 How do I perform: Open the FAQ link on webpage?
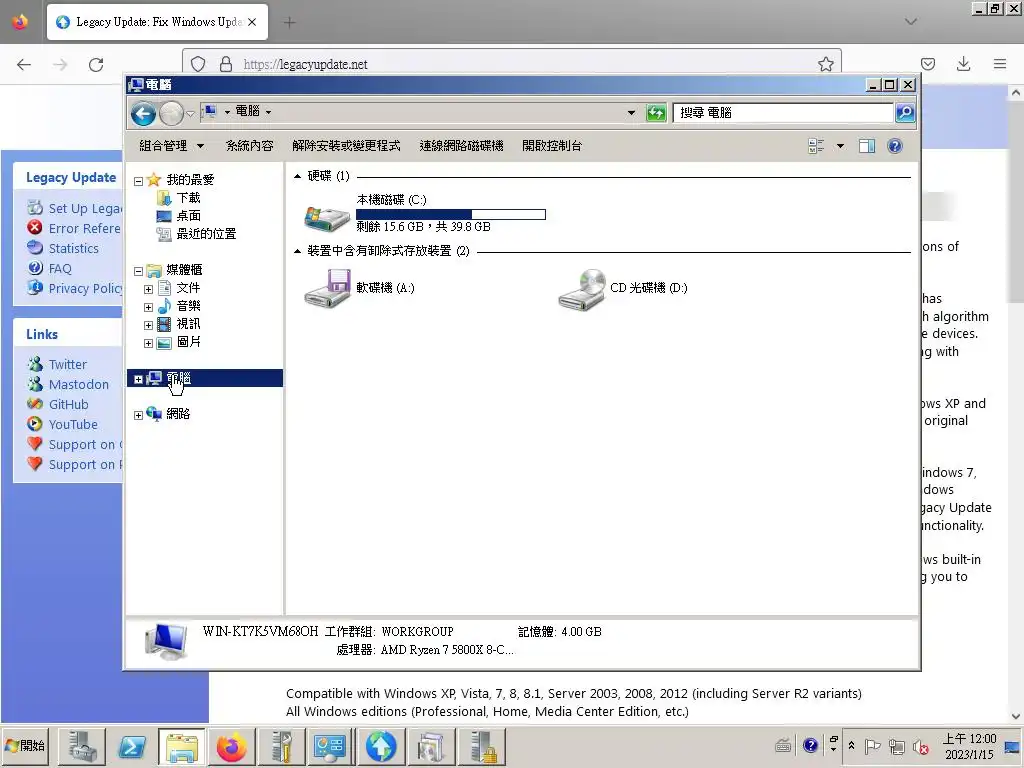tap(60, 268)
